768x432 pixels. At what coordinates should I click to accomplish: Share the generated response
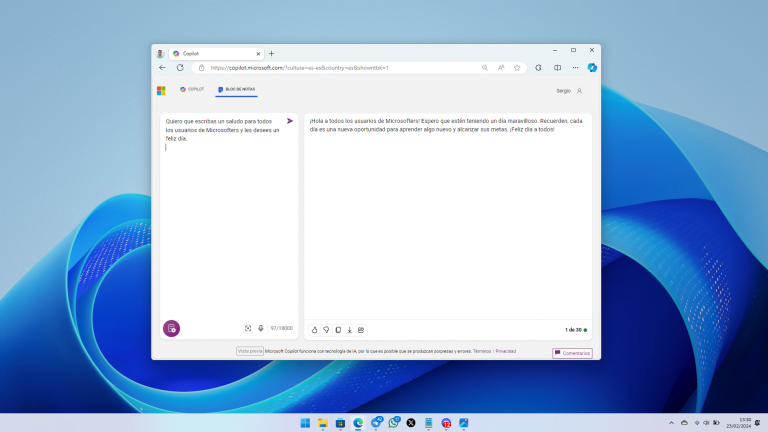[361, 330]
